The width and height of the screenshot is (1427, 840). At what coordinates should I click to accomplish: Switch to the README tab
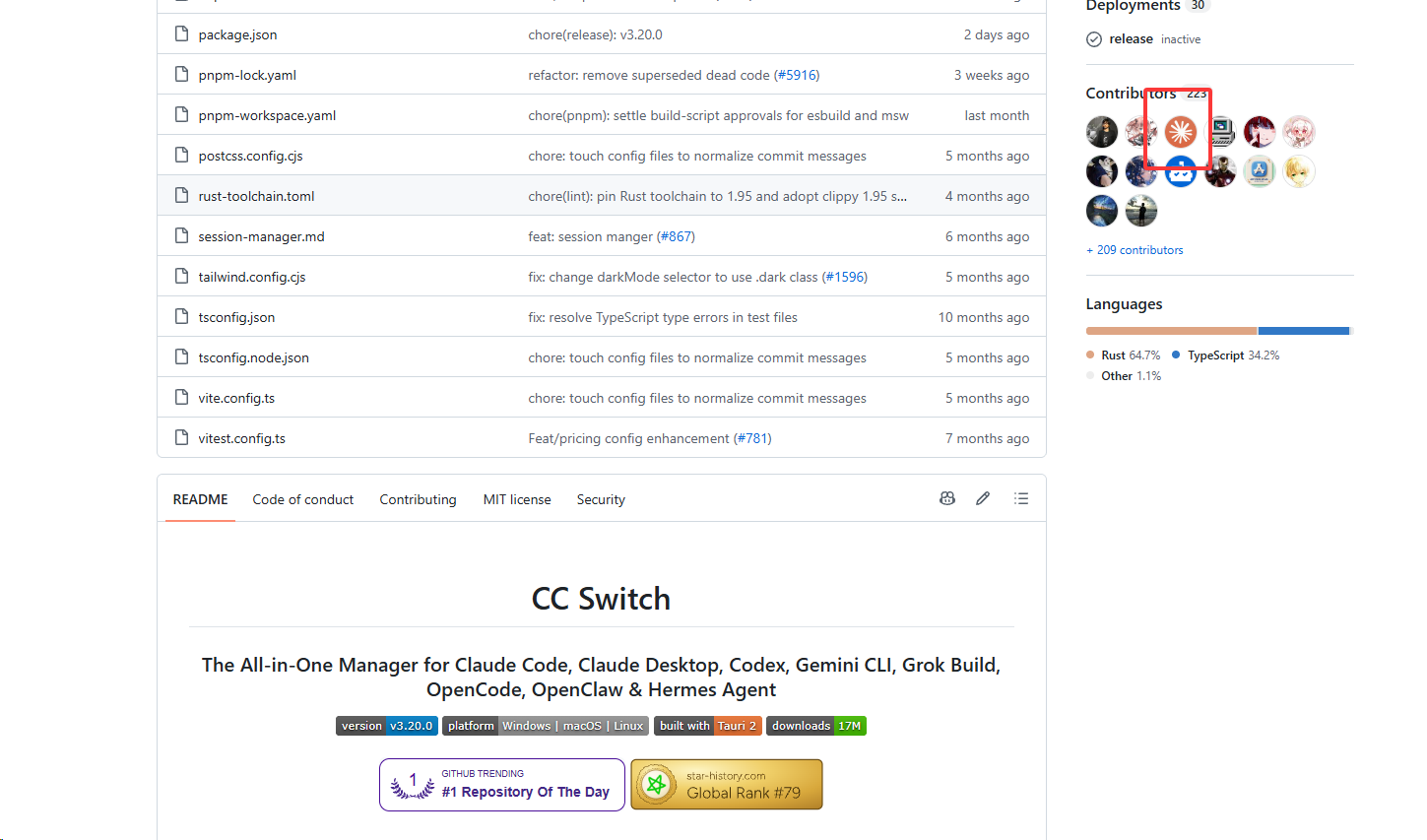[201, 499]
